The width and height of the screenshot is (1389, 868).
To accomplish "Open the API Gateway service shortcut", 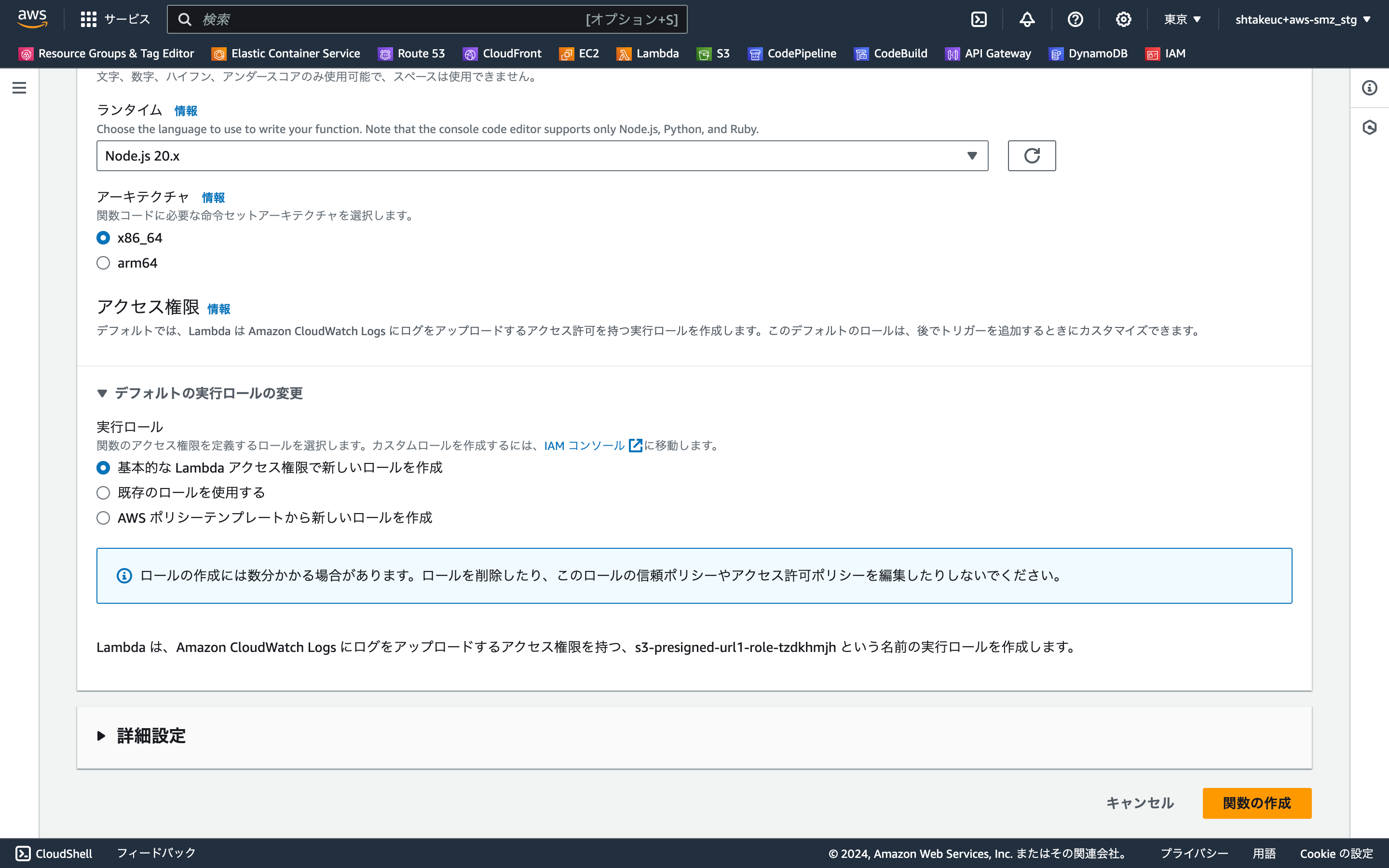I will [997, 54].
